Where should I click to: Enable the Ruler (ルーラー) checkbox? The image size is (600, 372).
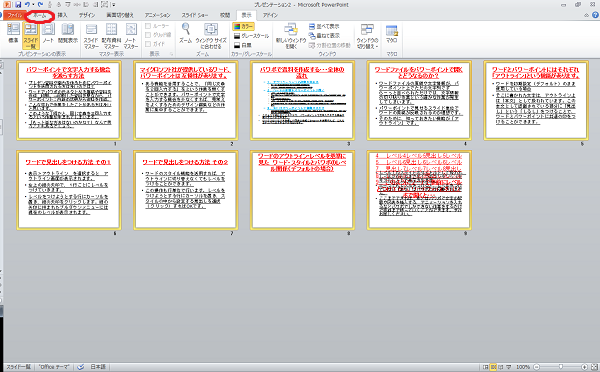pyautogui.click(x=148, y=26)
